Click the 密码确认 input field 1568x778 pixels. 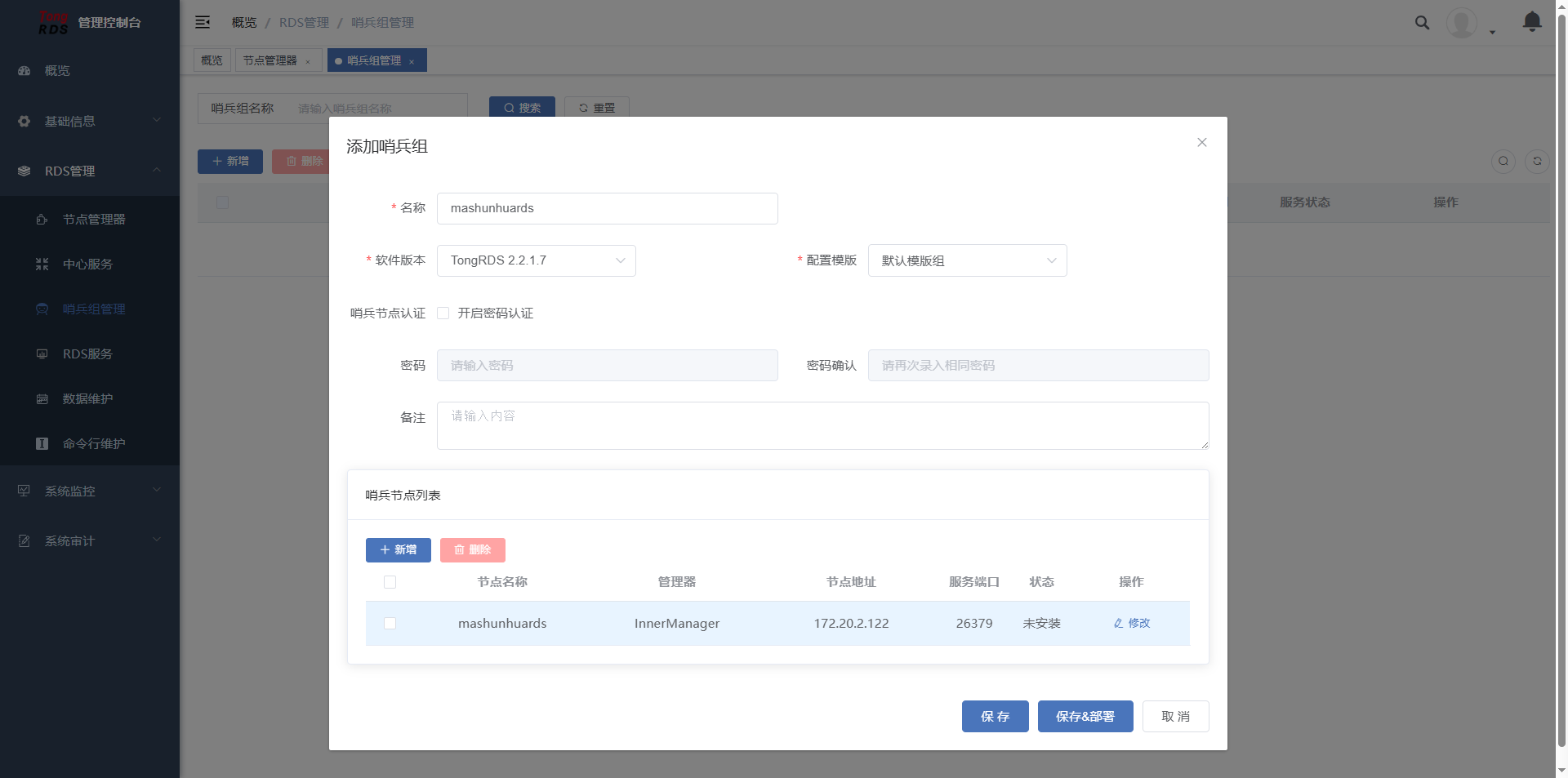1039,366
